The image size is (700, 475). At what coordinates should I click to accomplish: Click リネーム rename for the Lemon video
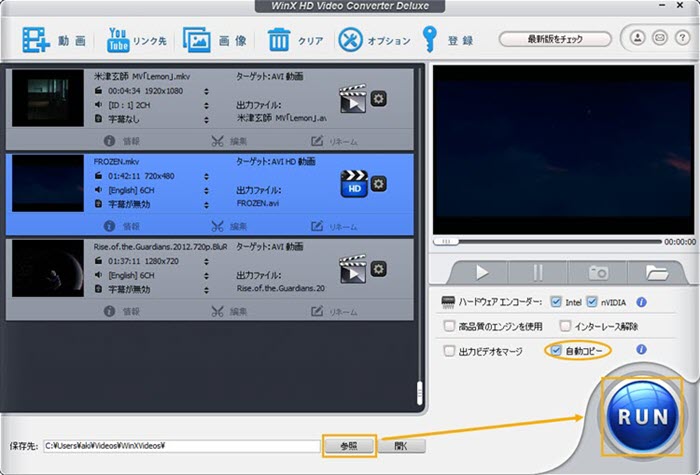tap(334, 141)
